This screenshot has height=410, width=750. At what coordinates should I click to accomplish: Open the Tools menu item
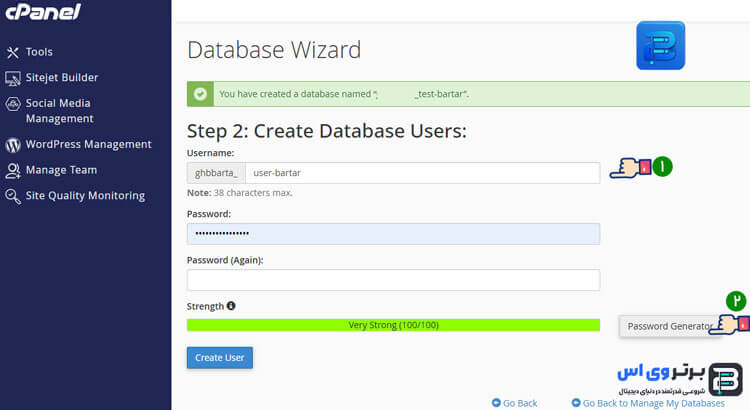(39, 52)
